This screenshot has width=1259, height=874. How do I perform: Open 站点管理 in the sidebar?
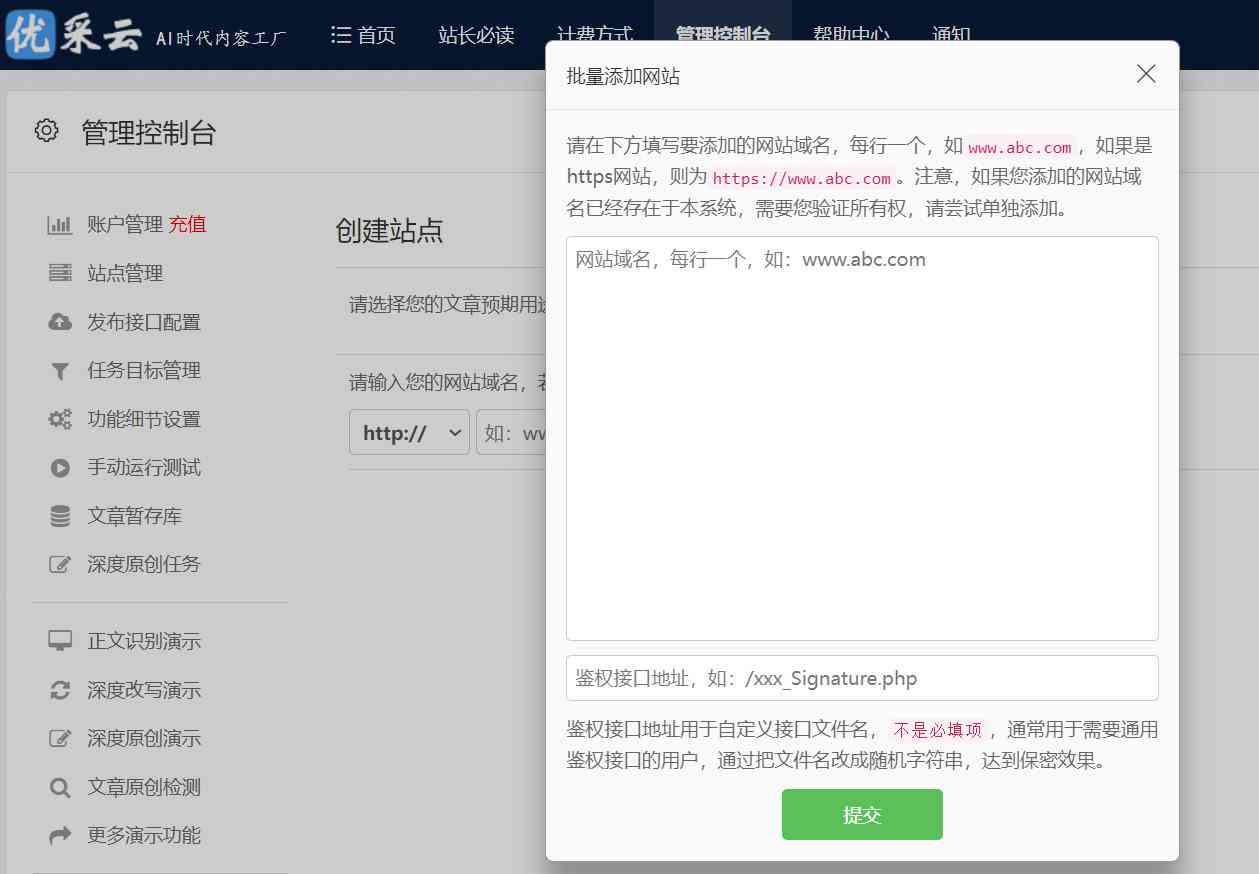[x=125, y=273]
